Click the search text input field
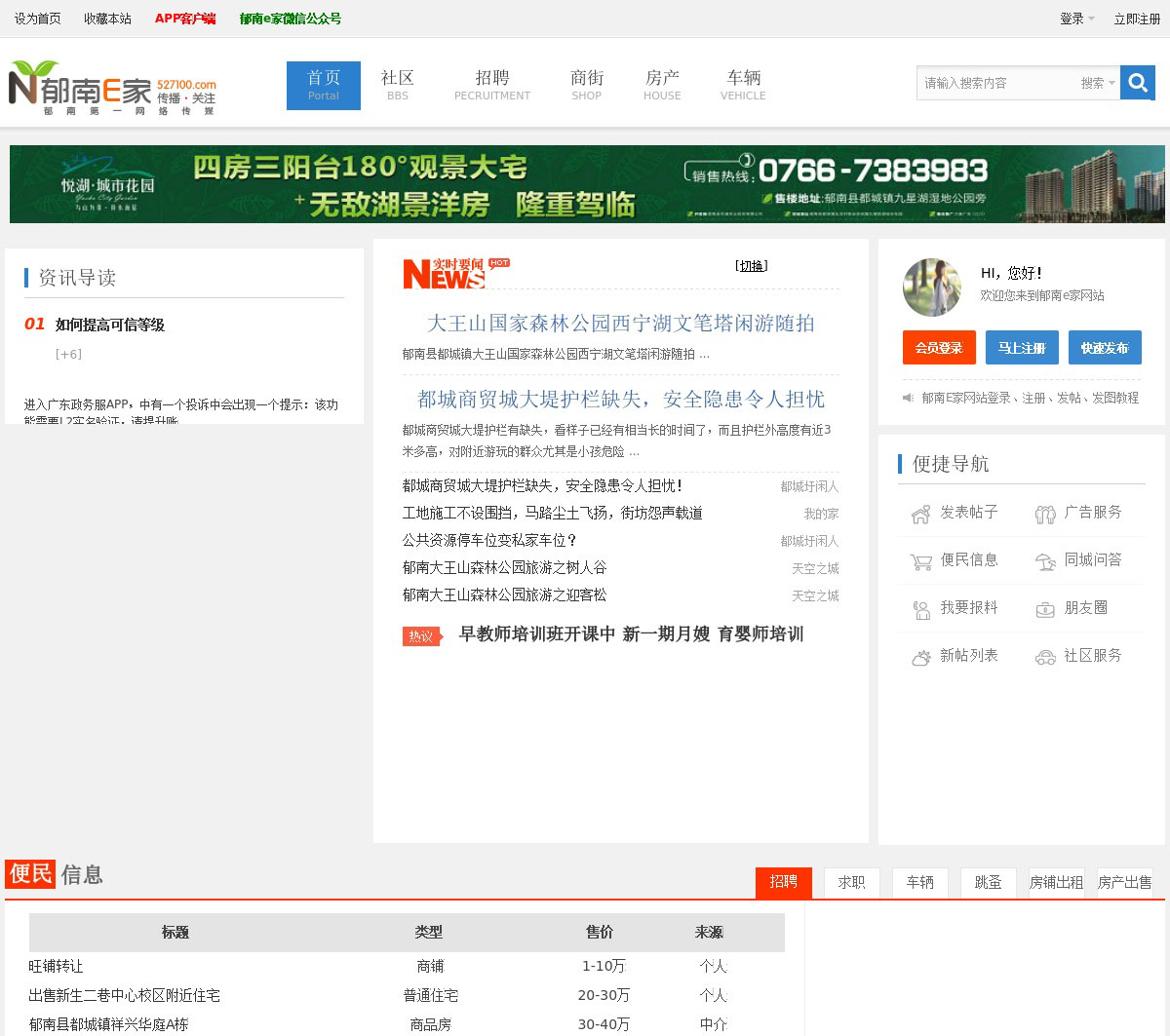Screen dimensions: 1170x1036 (x=994, y=84)
